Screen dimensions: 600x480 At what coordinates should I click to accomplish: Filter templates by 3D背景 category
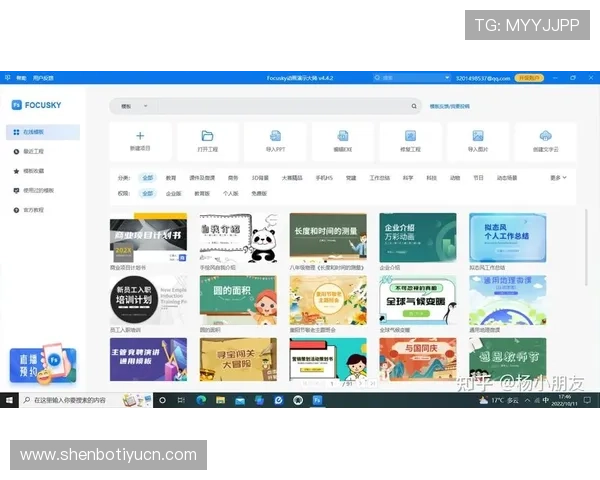tap(260, 178)
